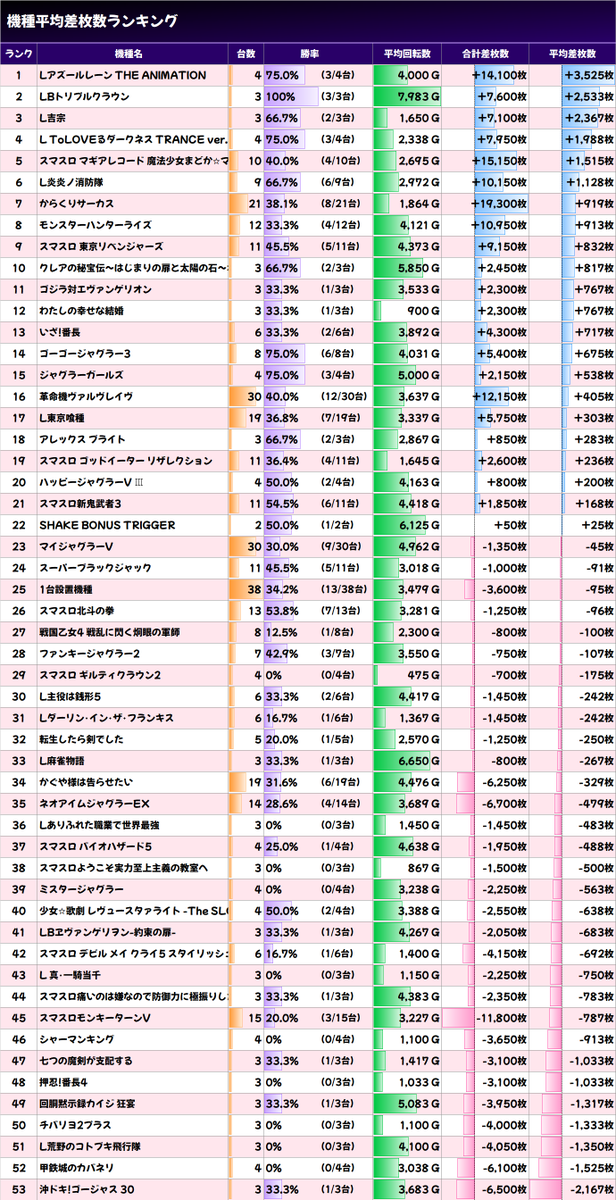Select the 革命機ヴァルヴレイヴ machine name
Image resolution: width=616 pixels, height=1200 pixels.
click(86, 396)
